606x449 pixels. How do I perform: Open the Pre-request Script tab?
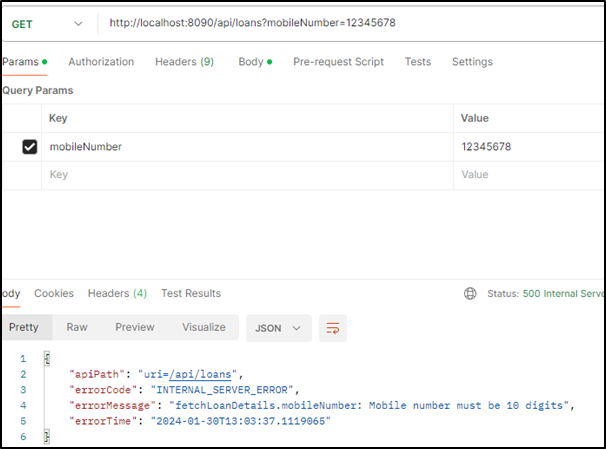338,62
